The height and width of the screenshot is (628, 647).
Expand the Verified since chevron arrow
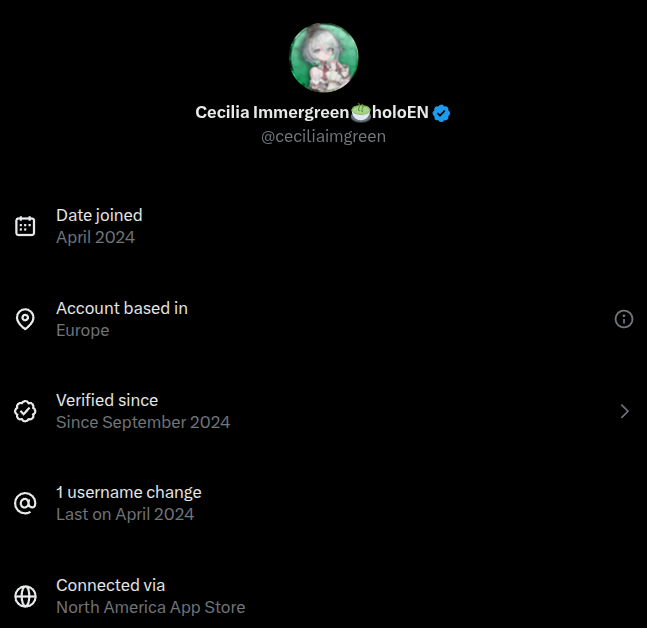624,411
